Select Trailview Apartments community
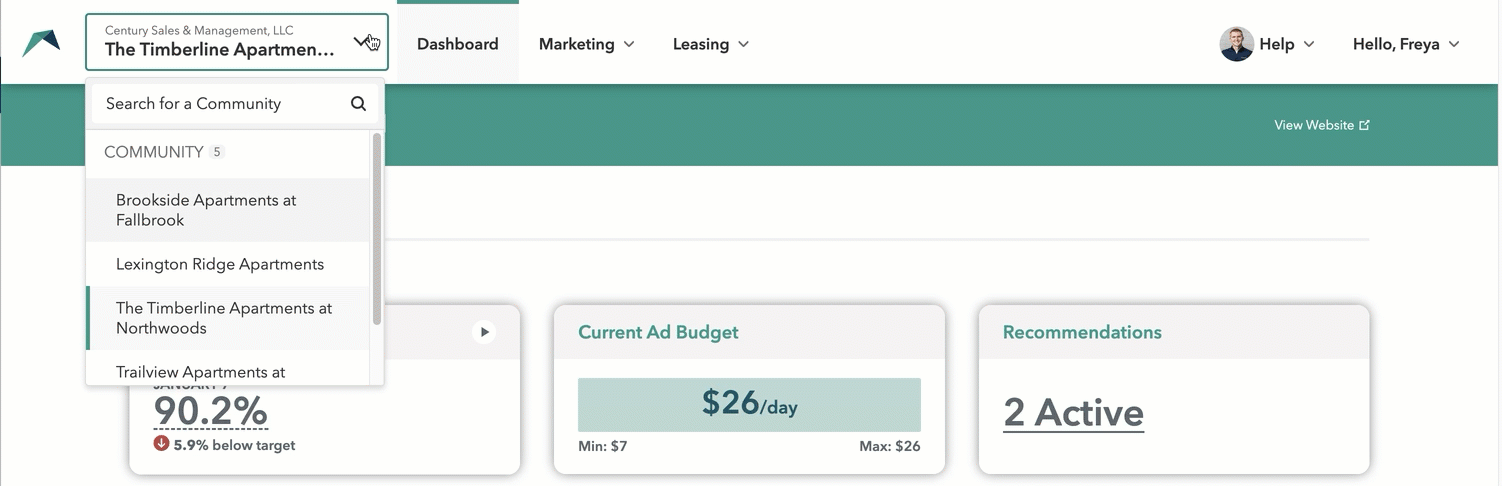This screenshot has height=486, width=1502. tap(200, 372)
